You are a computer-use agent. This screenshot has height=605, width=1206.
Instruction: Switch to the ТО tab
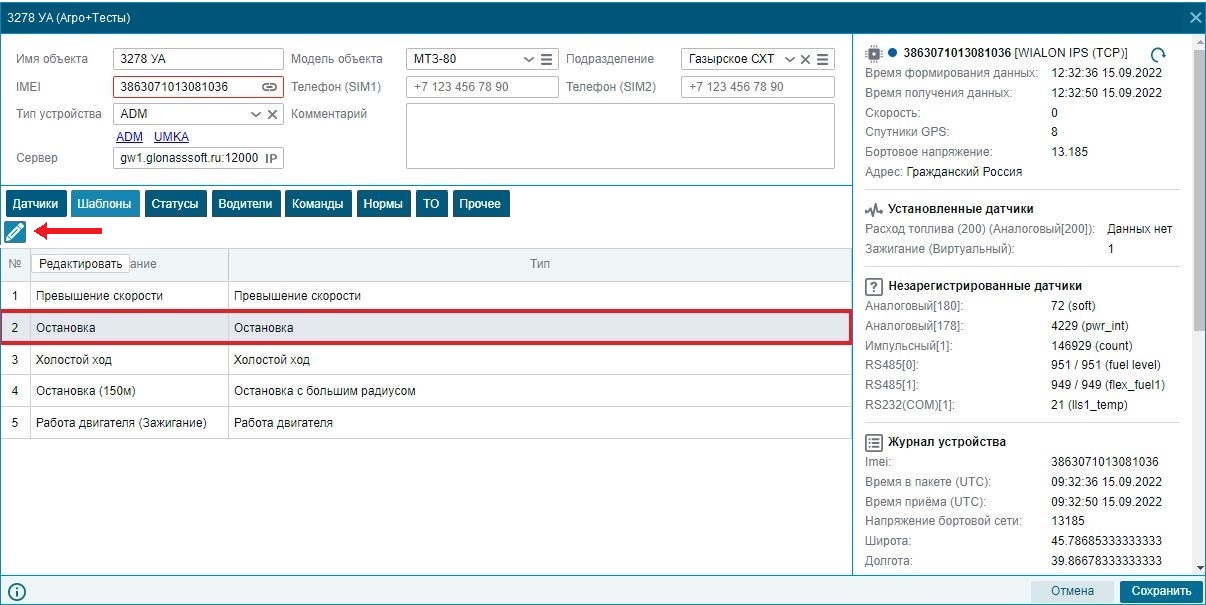(x=431, y=203)
